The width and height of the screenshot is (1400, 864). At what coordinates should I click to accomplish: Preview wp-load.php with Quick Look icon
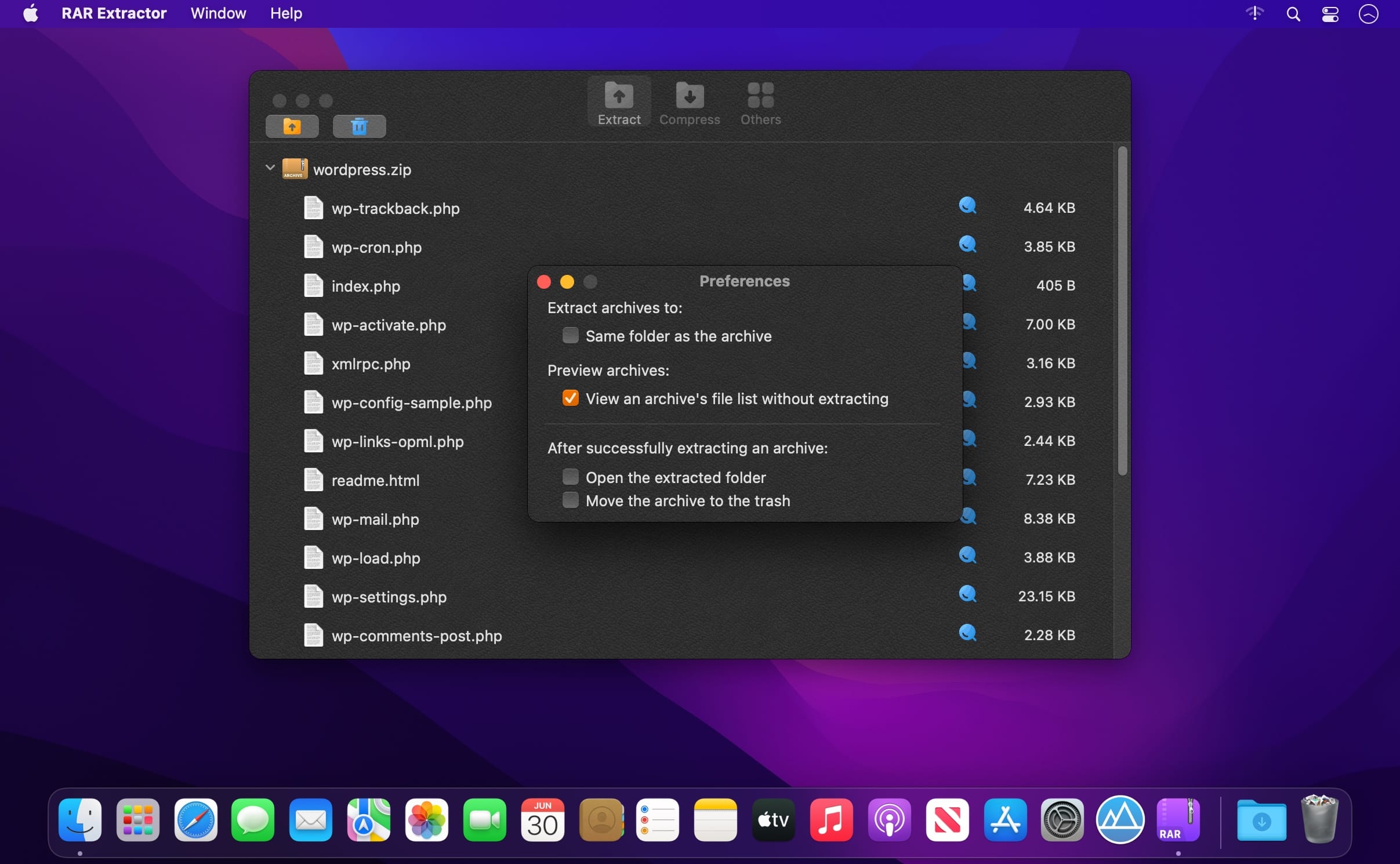[967, 556]
